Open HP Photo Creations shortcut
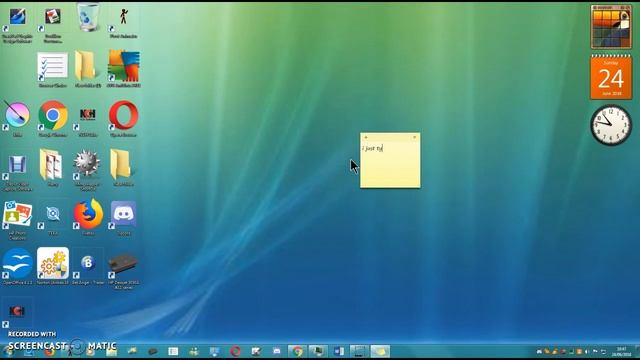 [17, 219]
